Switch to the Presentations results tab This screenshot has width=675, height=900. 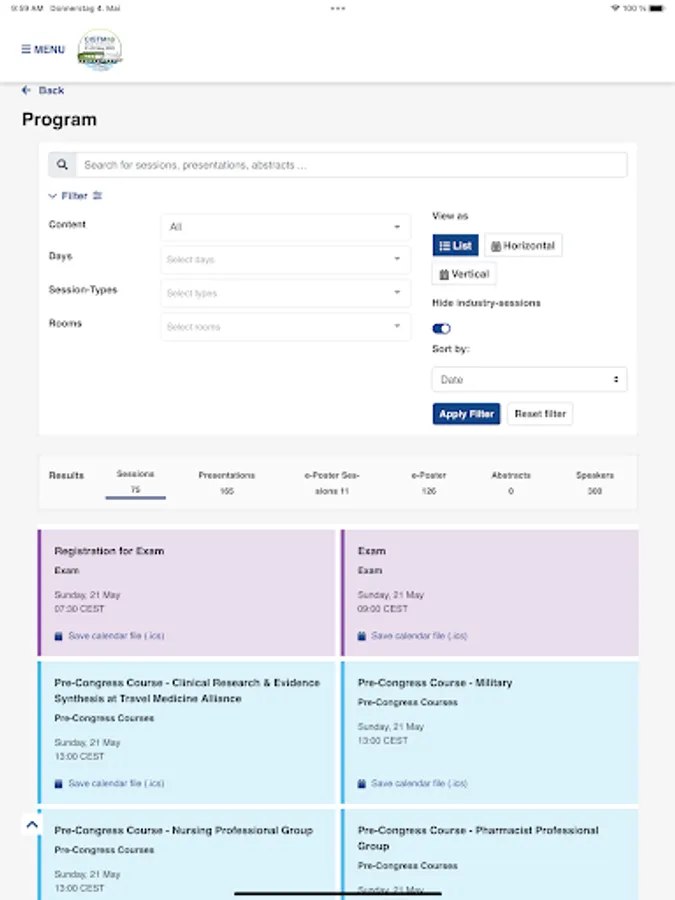click(x=227, y=483)
